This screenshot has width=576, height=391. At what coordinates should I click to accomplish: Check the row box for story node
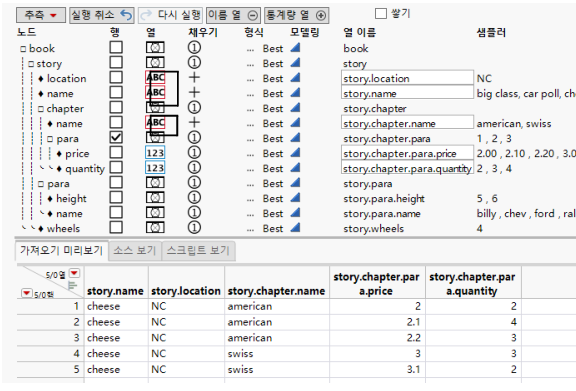click(x=116, y=62)
